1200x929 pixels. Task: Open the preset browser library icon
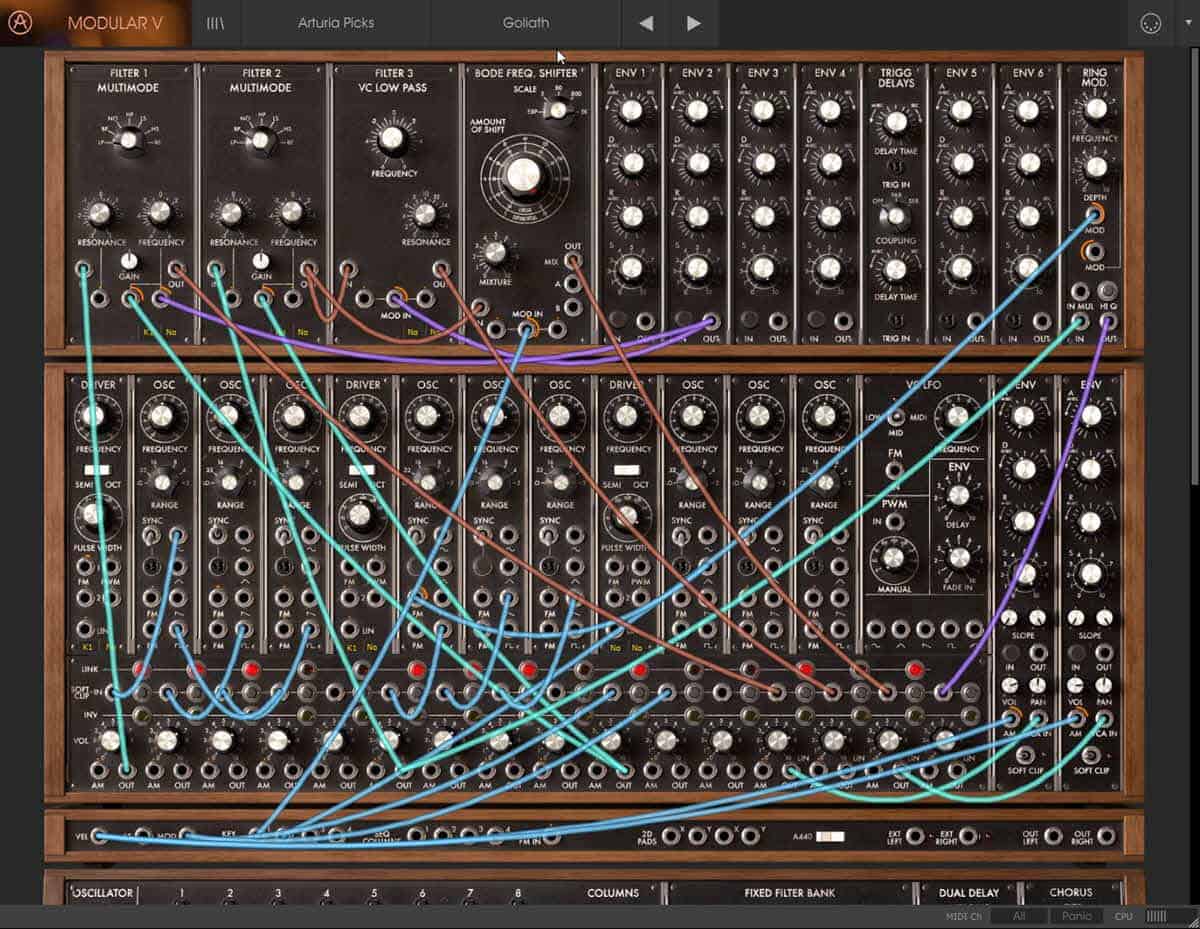pos(215,23)
